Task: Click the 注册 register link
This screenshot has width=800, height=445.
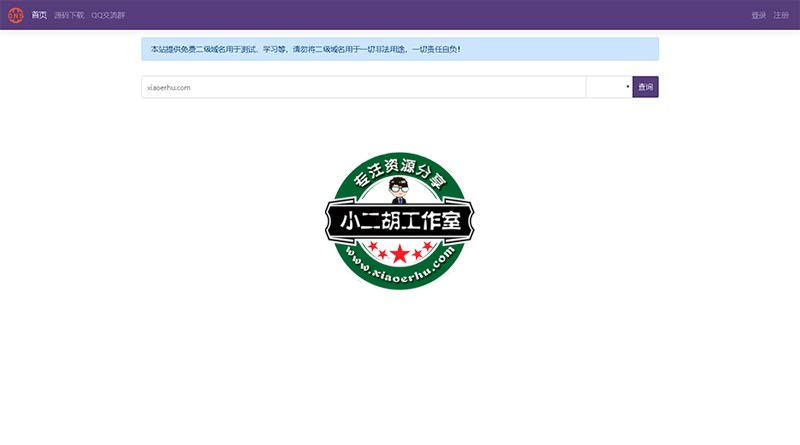Action: coord(781,15)
